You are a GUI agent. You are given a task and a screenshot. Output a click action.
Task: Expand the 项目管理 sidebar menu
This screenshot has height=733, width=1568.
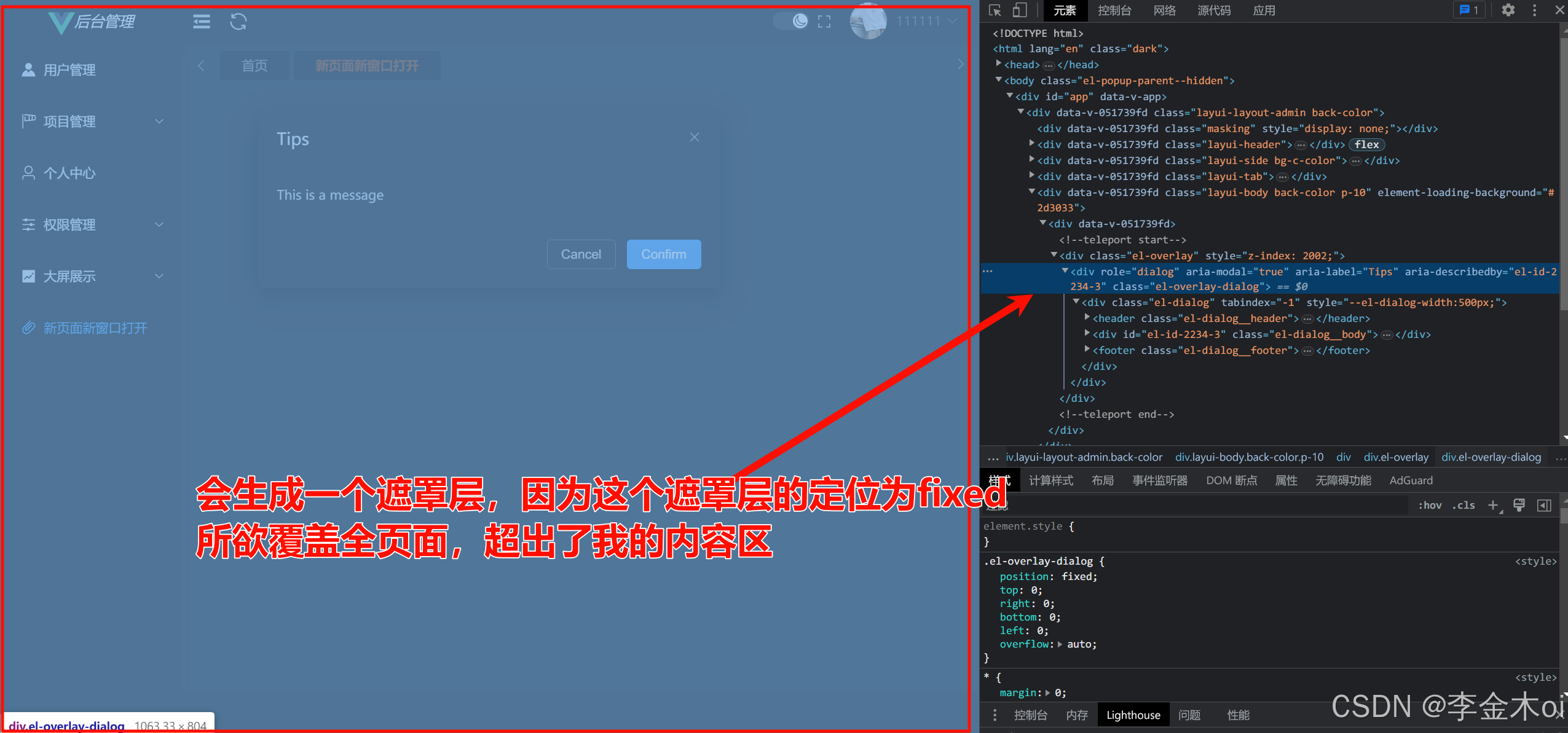coord(69,120)
